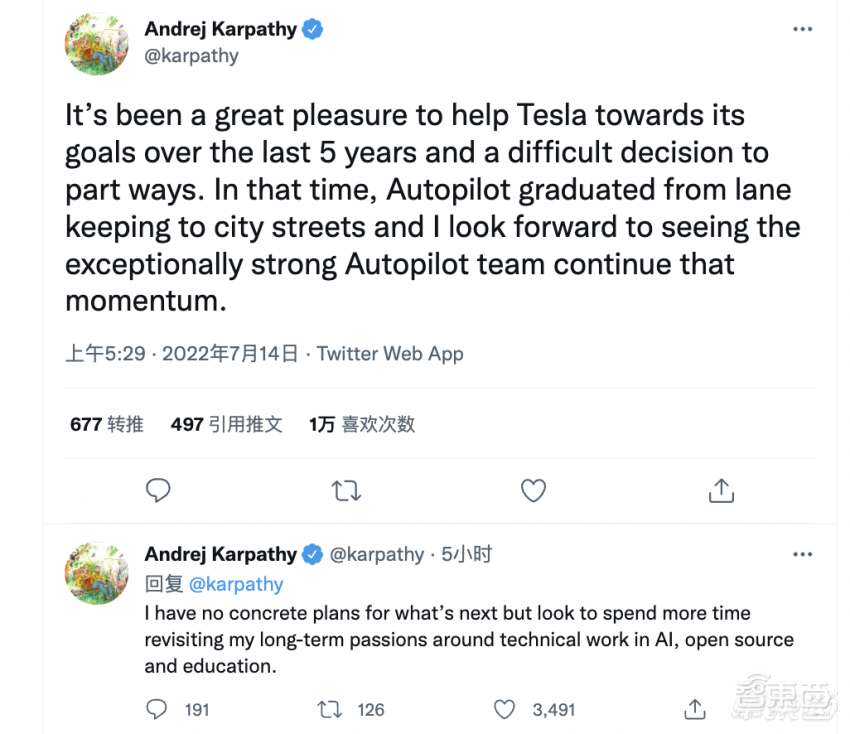Retweet the reply showing 126 retweets
This screenshot has width=850, height=734.
pos(330,709)
